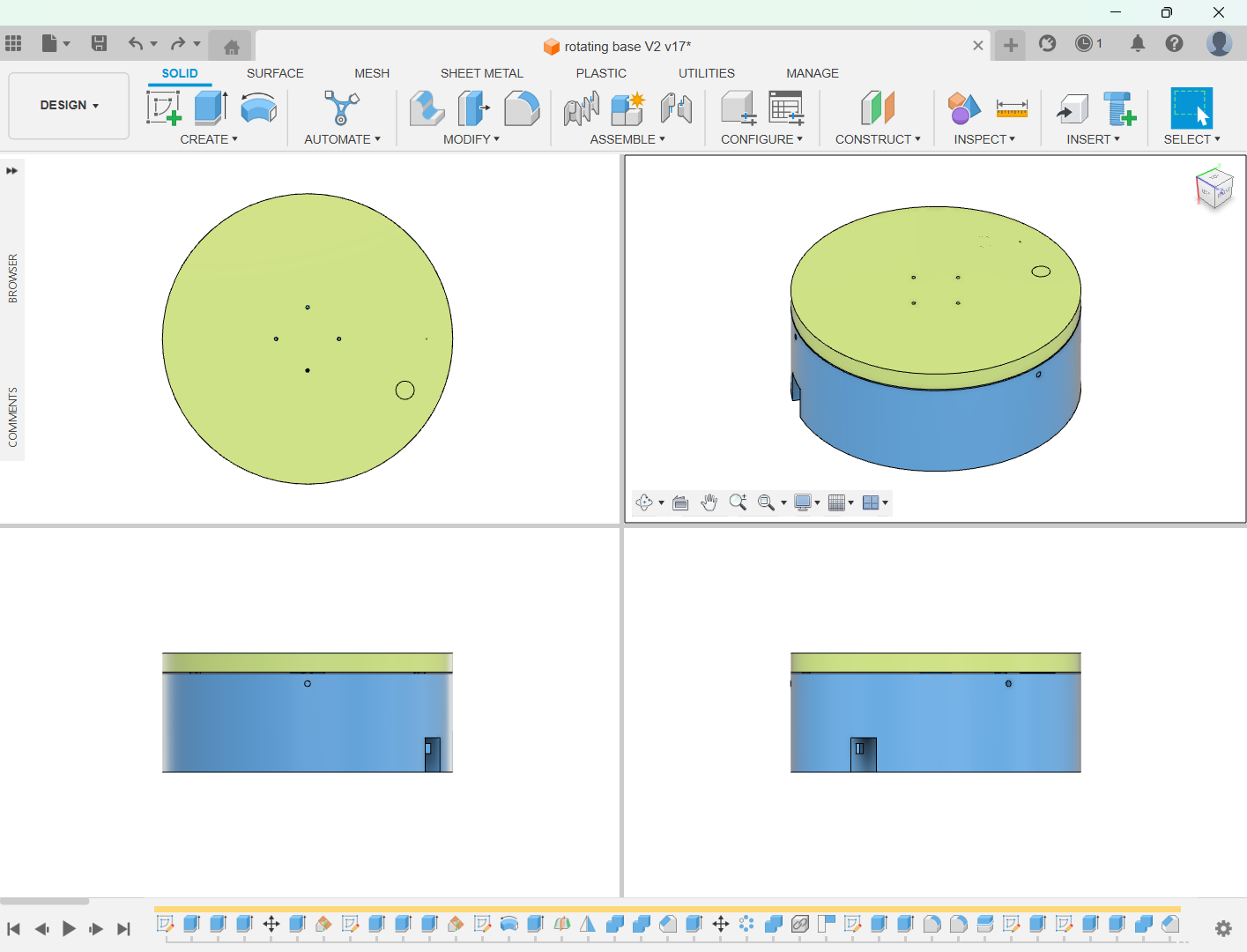Expand the Create menu dropdown

pos(209,139)
